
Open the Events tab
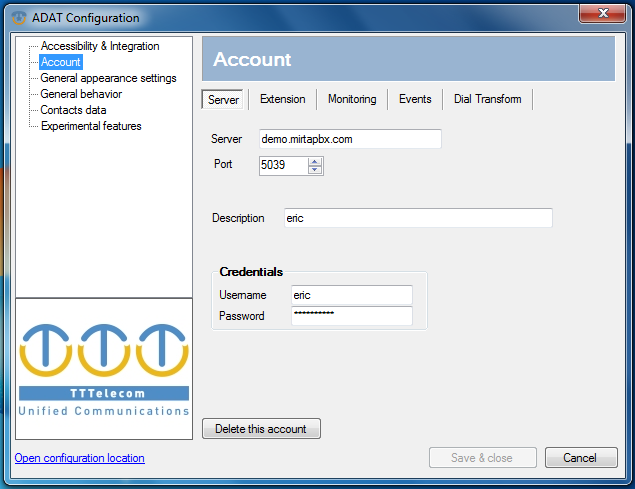click(415, 99)
